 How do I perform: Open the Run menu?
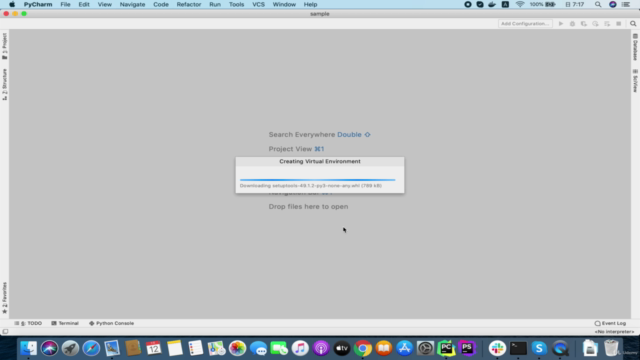(x=215, y=4)
